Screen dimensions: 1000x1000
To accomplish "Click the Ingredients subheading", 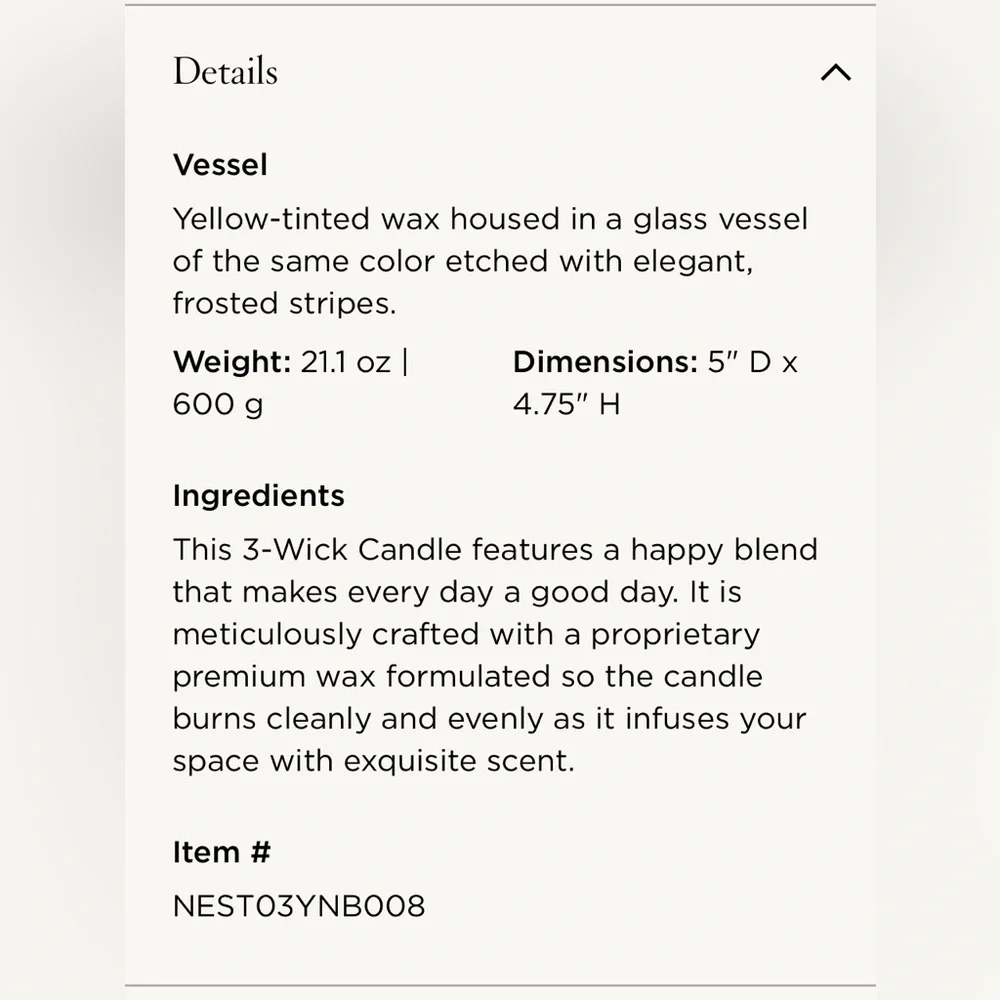I will coord(258,496).
